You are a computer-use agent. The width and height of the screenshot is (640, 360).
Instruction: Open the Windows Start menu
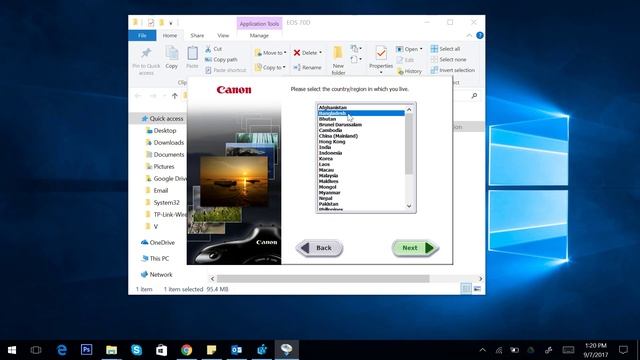coord(12,350)
